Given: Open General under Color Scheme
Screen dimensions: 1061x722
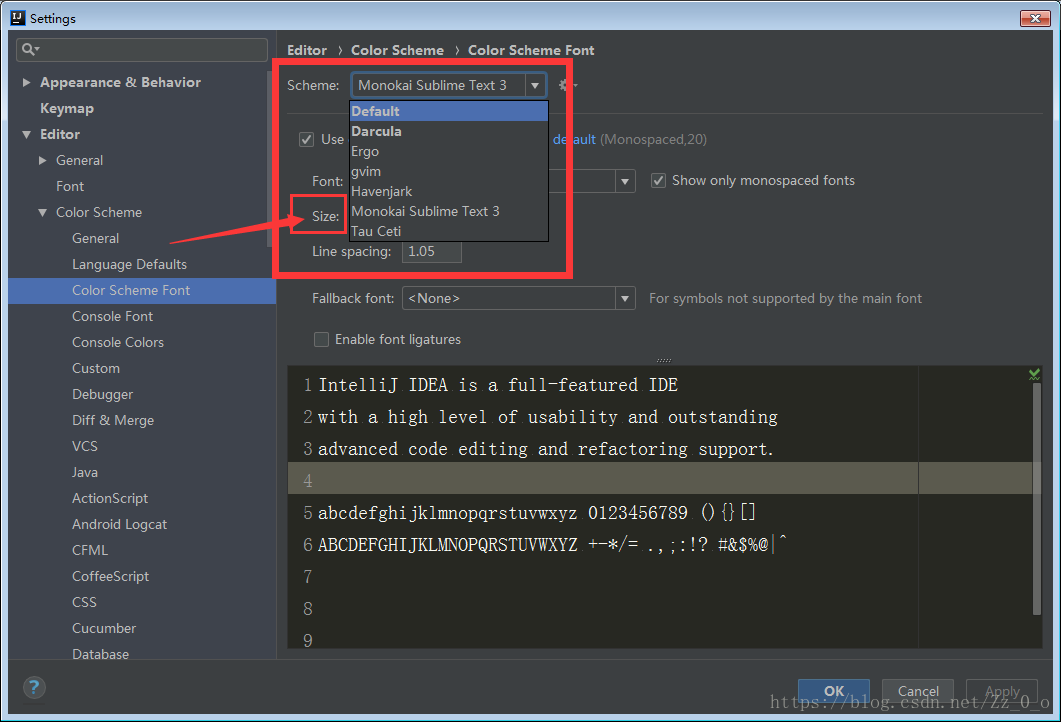Looking at the screenshot, I should (x=95, y=238).
